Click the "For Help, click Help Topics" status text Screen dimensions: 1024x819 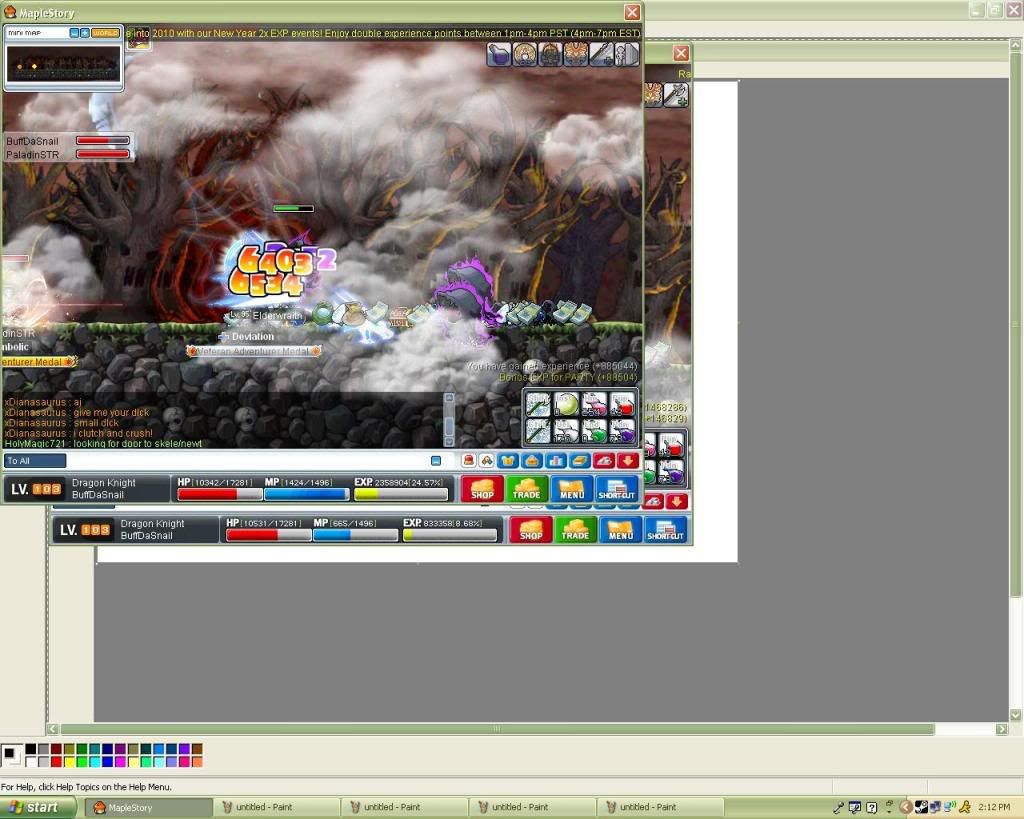pyautogui.click(x=86, y=787)
